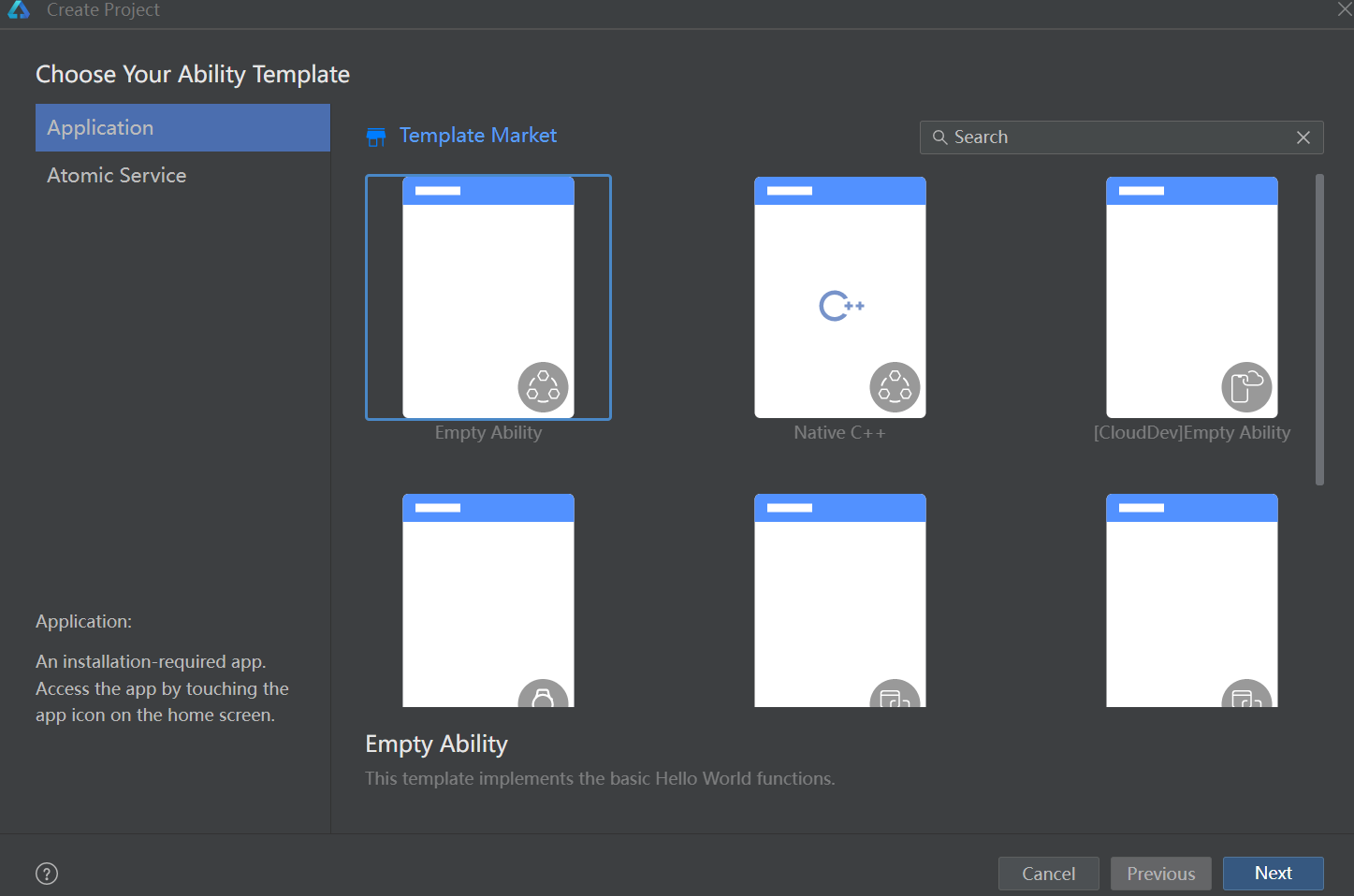Click the search magnifier icon
Image resolution: width=1354 pixels, height=896 pixels.
(939, 137)
